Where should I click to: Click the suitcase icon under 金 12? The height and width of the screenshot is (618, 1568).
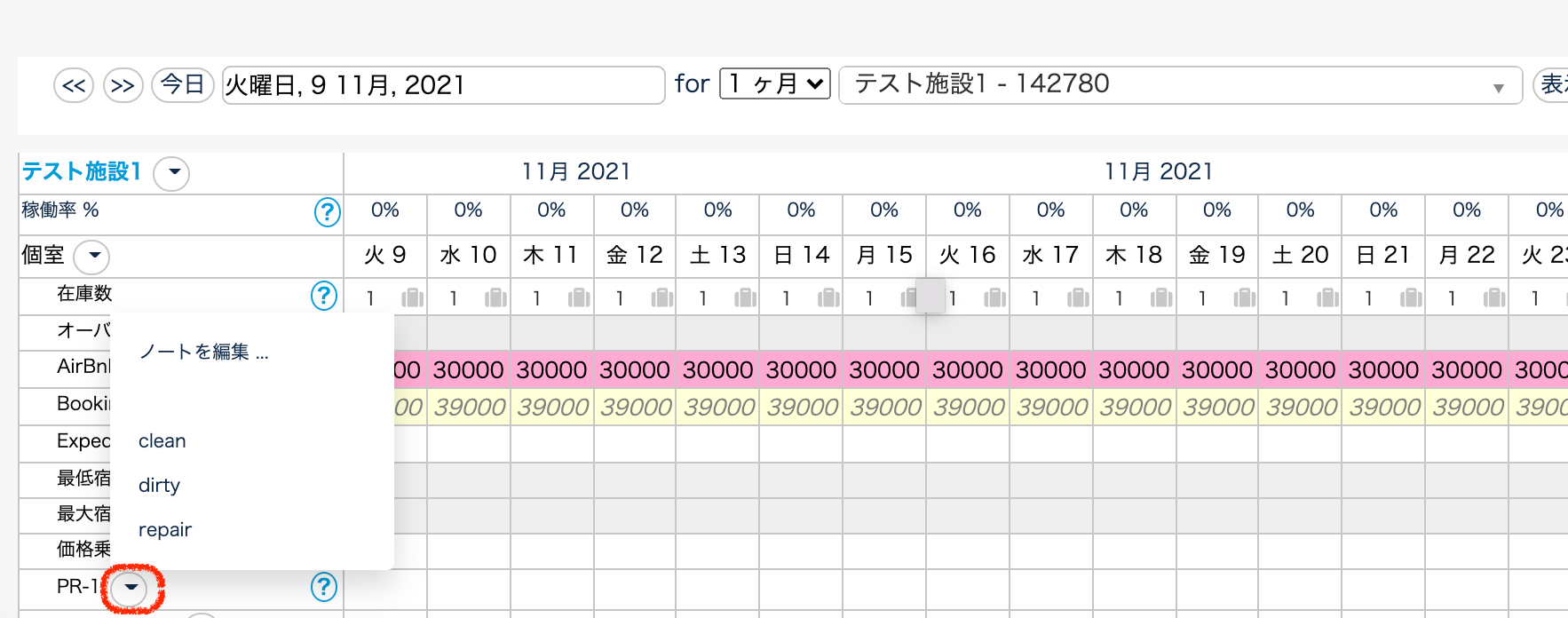661,297
